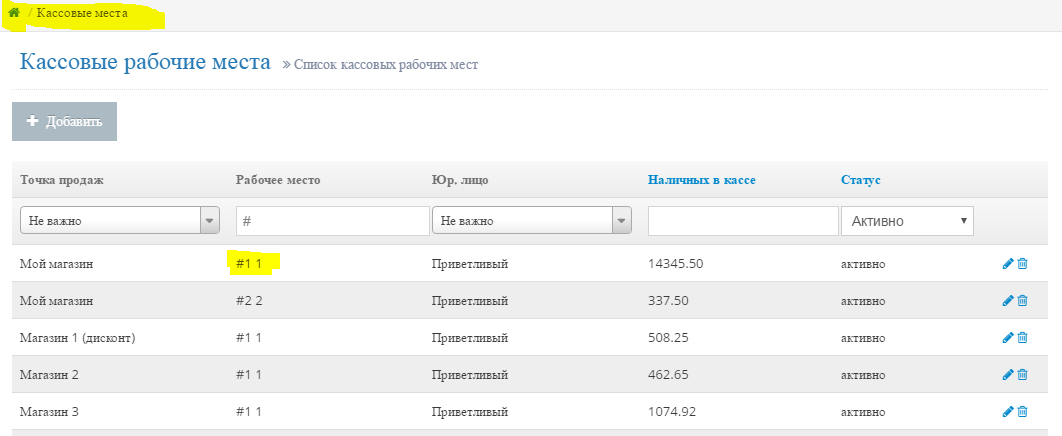The image size is (1062, 436).
Task: Open the Статус filter dropdown set to Активно
Action: coord(907,221)
